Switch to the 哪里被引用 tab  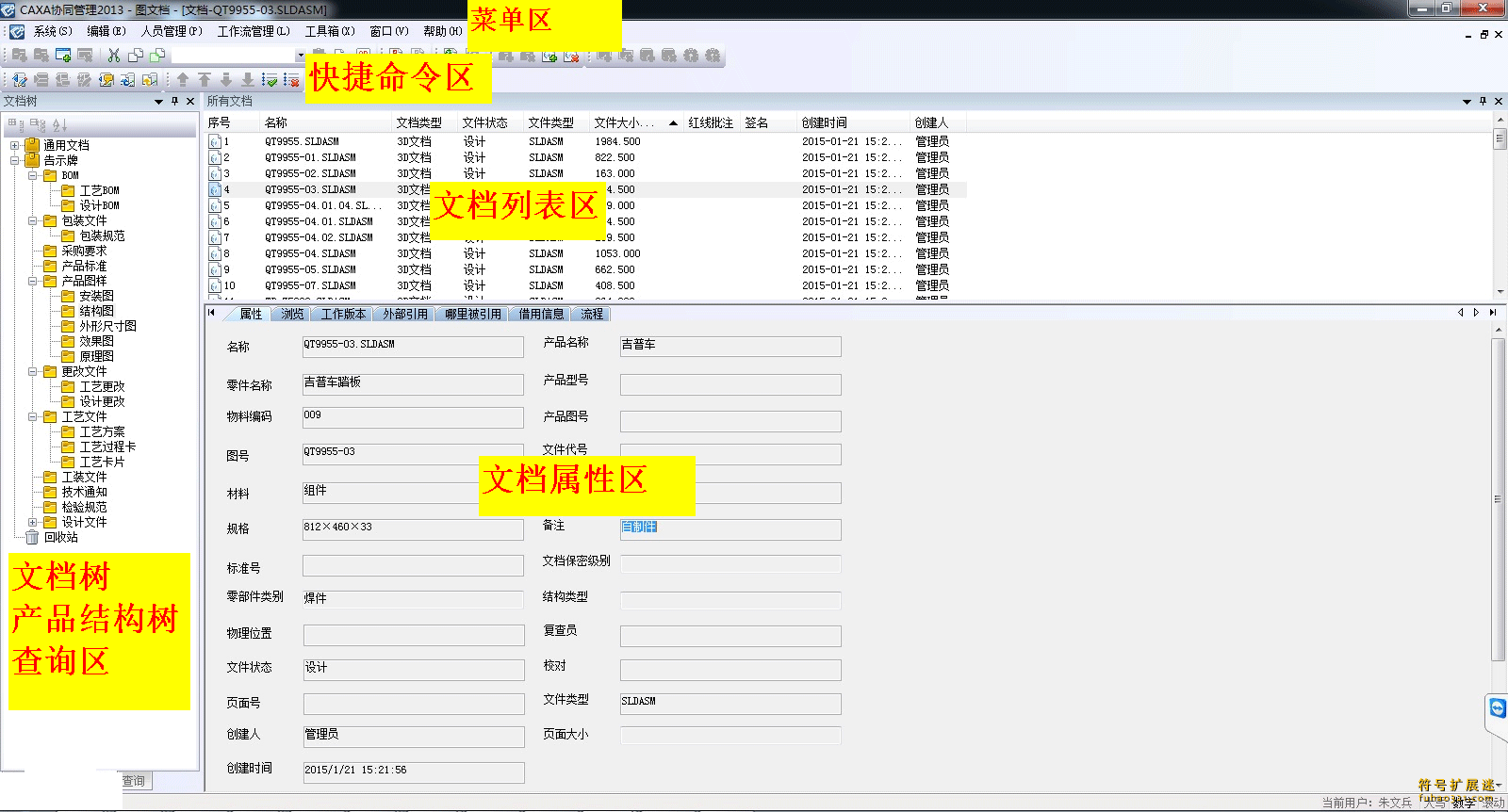pos(473,314)
